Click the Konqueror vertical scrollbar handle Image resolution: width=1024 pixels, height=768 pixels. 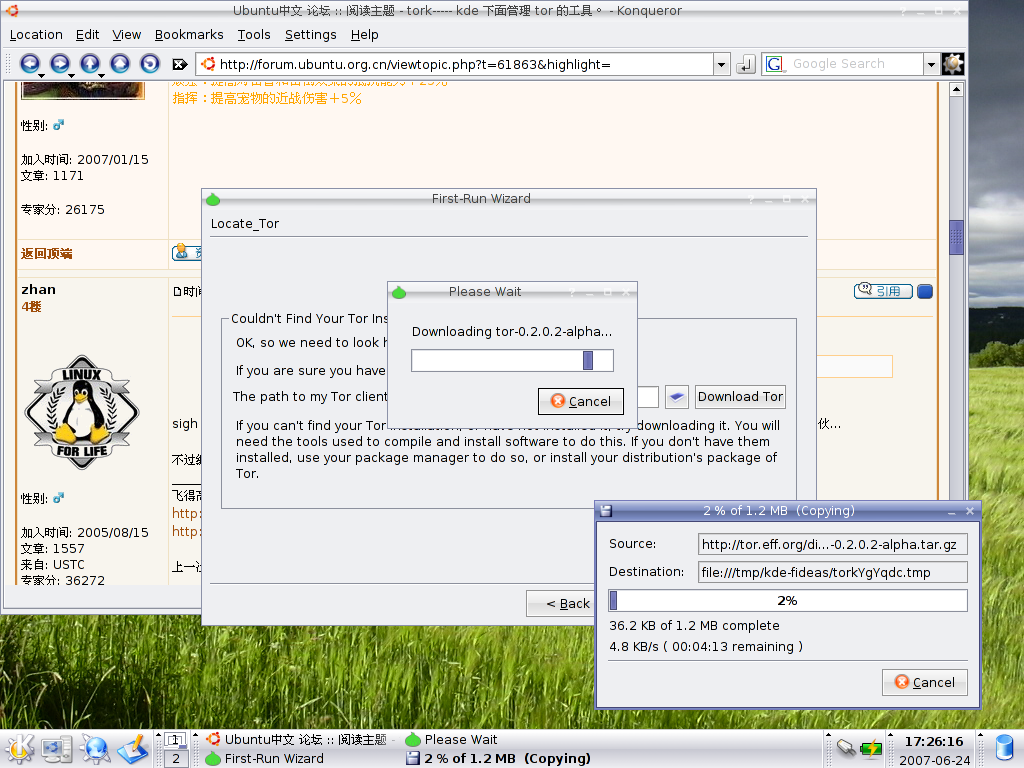pyautogui.click(x=956, y=237)
